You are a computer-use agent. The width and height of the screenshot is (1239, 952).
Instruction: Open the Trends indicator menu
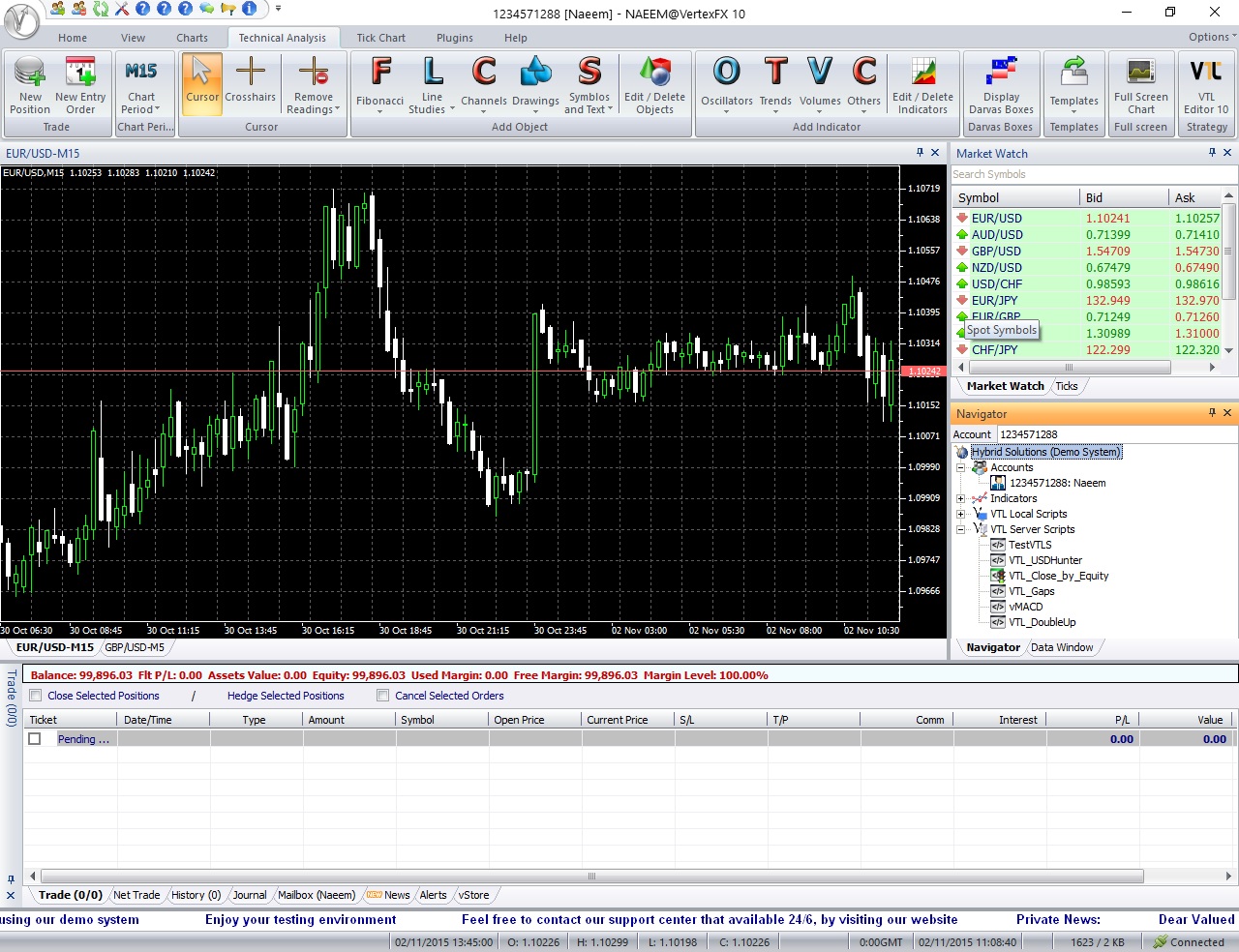tap(775, 85)
